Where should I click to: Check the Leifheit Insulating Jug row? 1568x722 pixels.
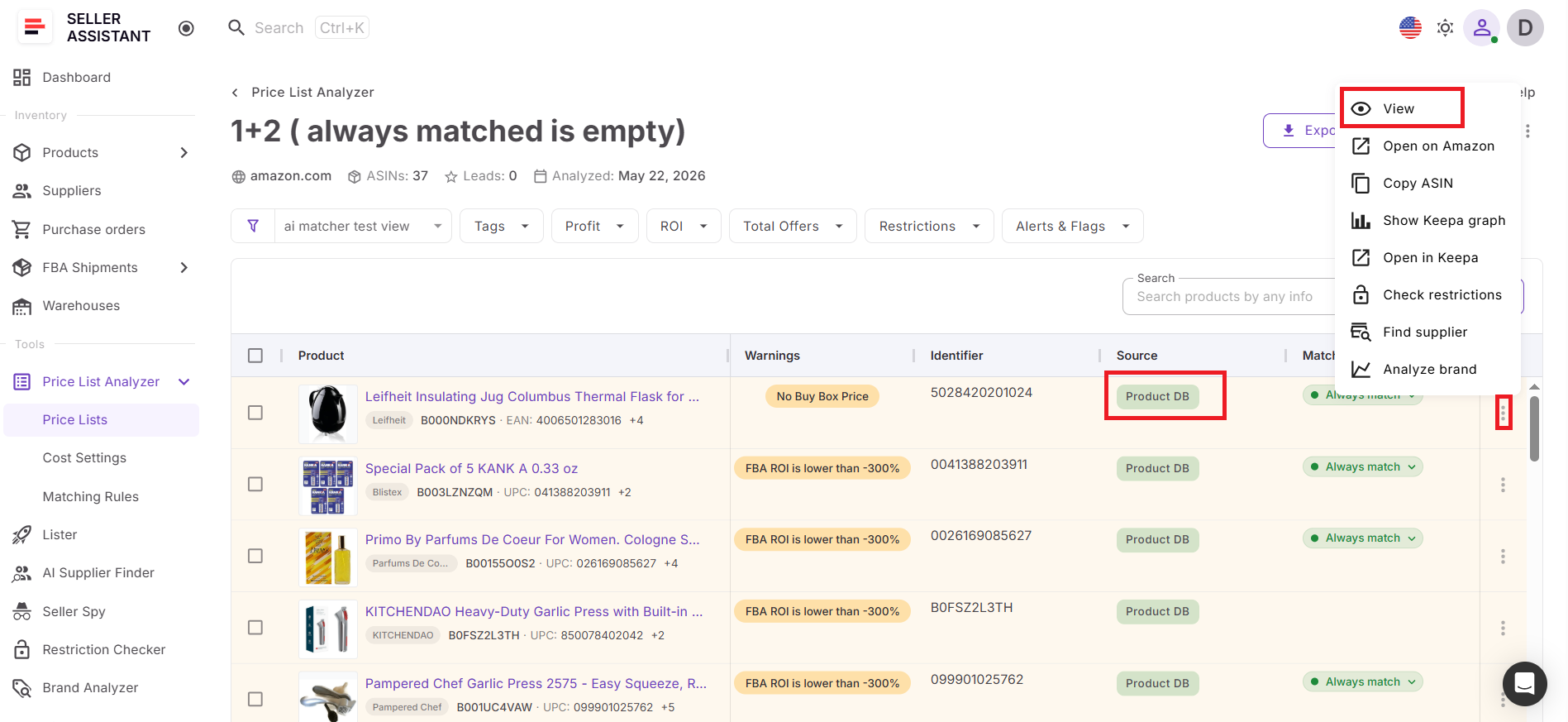[255, 413]
